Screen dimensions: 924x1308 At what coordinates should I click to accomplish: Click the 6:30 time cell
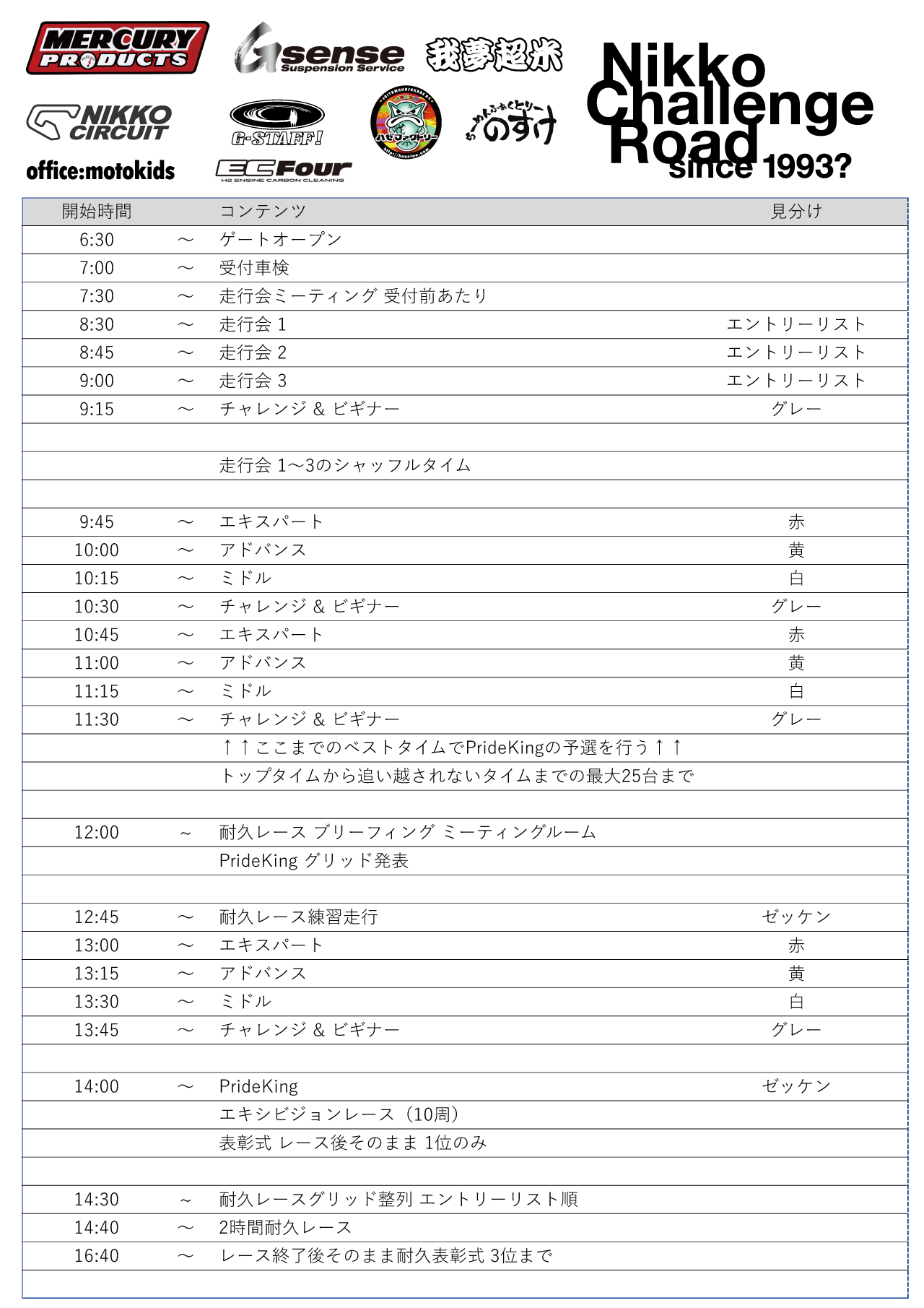97,240
